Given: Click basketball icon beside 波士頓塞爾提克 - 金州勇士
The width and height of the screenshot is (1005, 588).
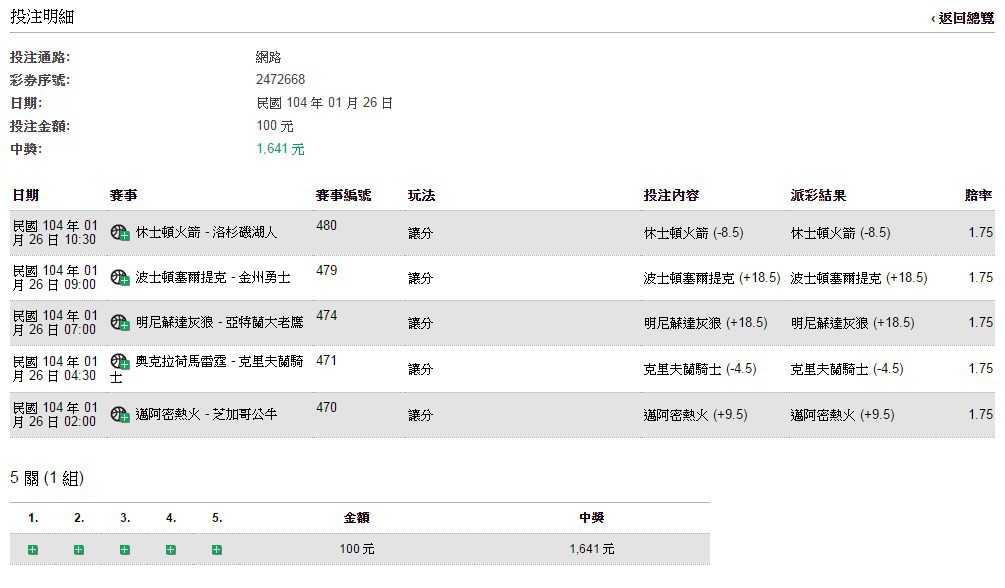Looking at the screenshot, I should (x=120, y=278).
